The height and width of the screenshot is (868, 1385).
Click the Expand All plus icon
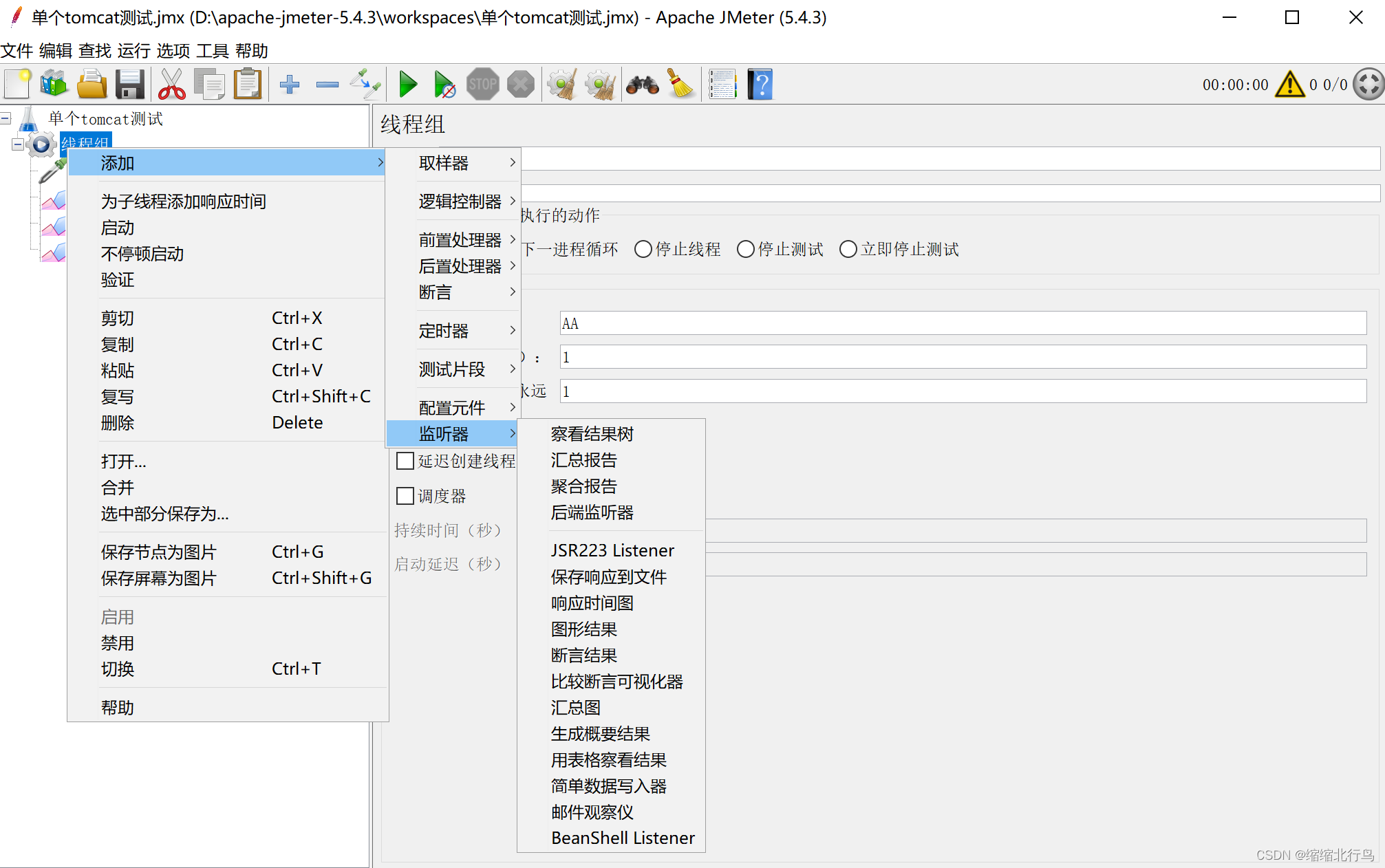(x=290, y=85)
